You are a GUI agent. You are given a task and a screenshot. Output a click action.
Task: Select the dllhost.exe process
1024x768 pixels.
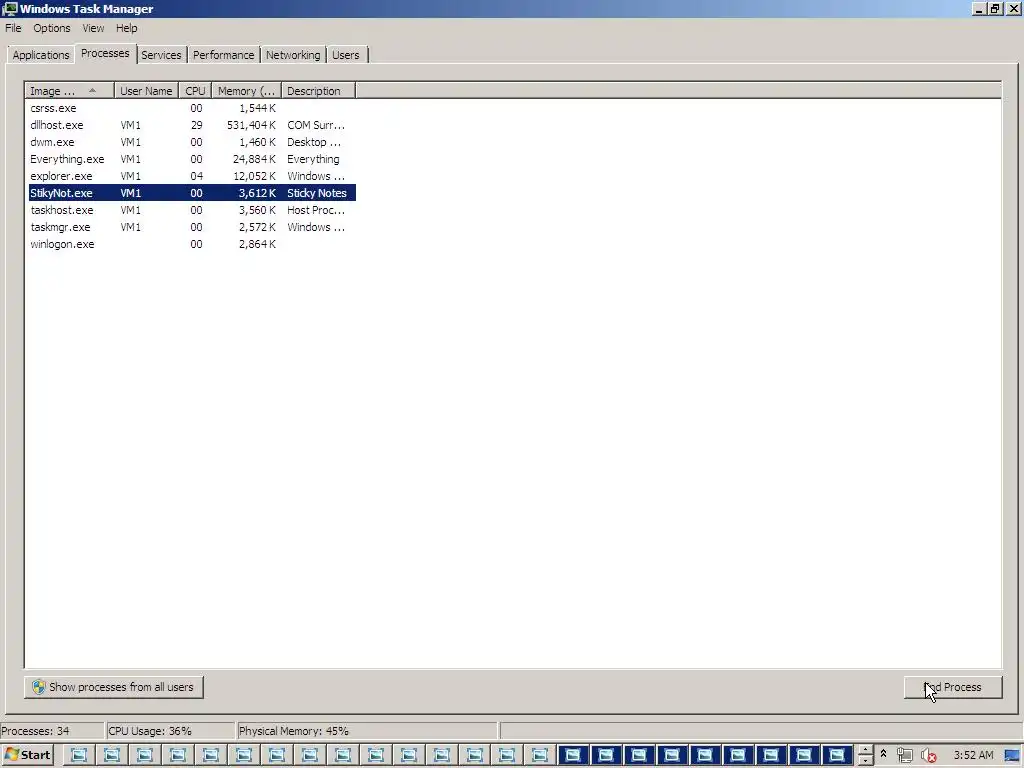click(191, 125)
